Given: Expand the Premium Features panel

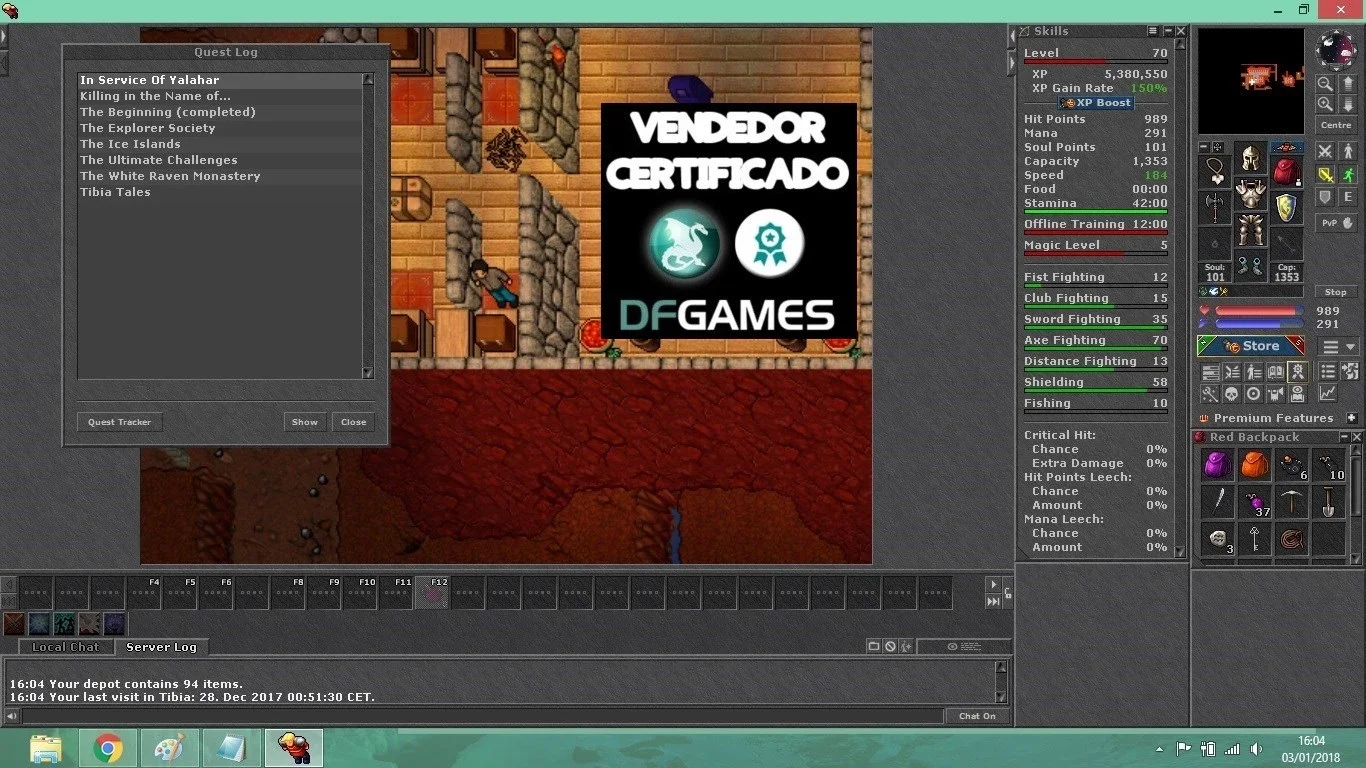Looking at the screenshot, I should (x=1351, y=418).
